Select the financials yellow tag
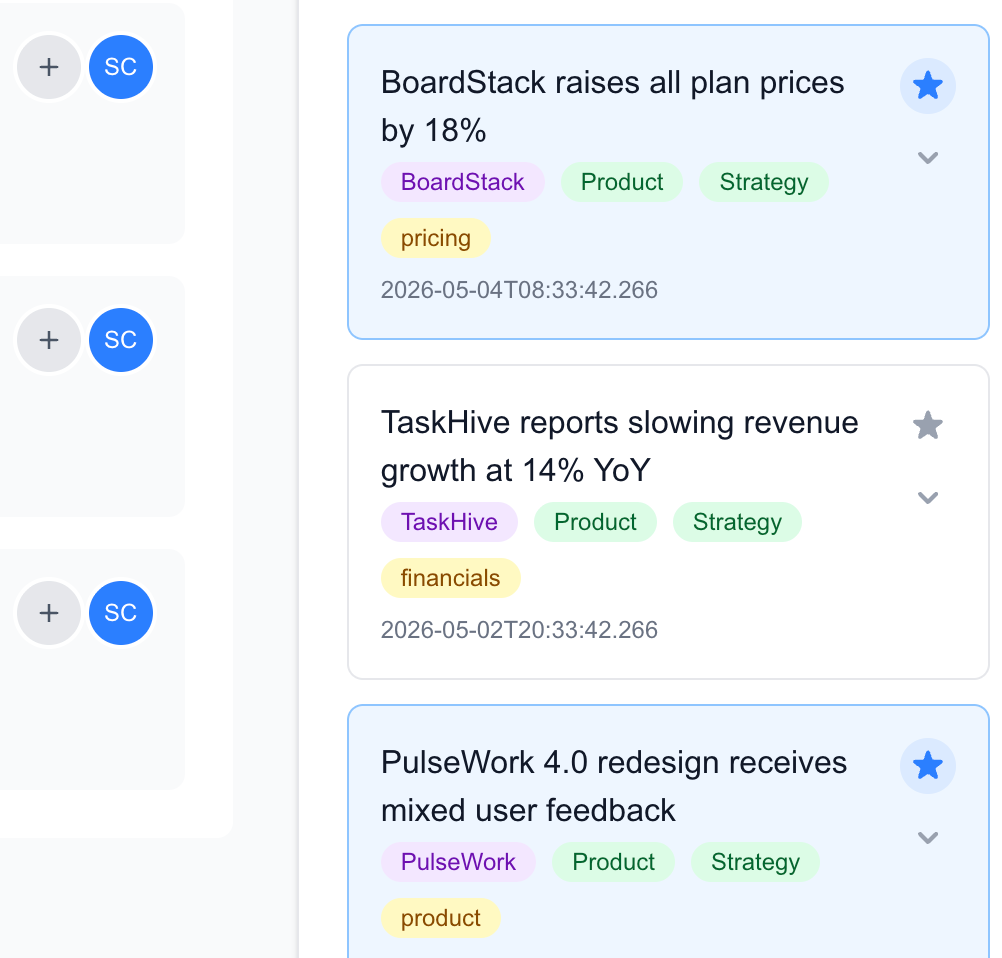Viewport: 1002px width, 958px height. (451, 578)
